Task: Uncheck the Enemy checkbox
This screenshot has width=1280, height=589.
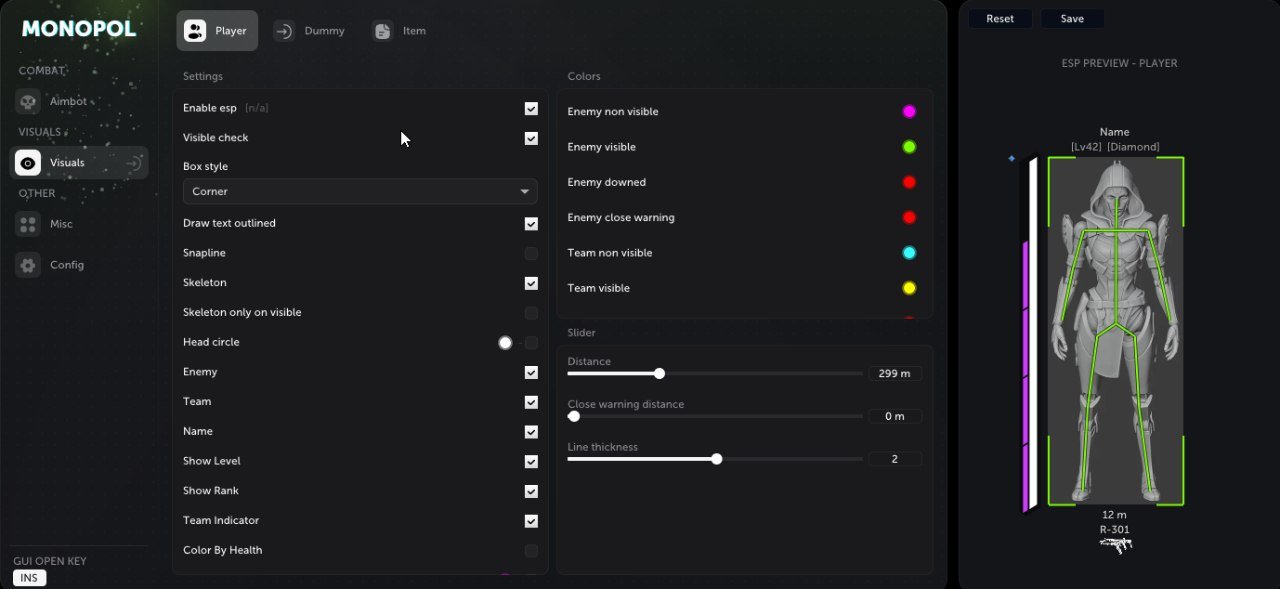Action: (x=531, y=372)
